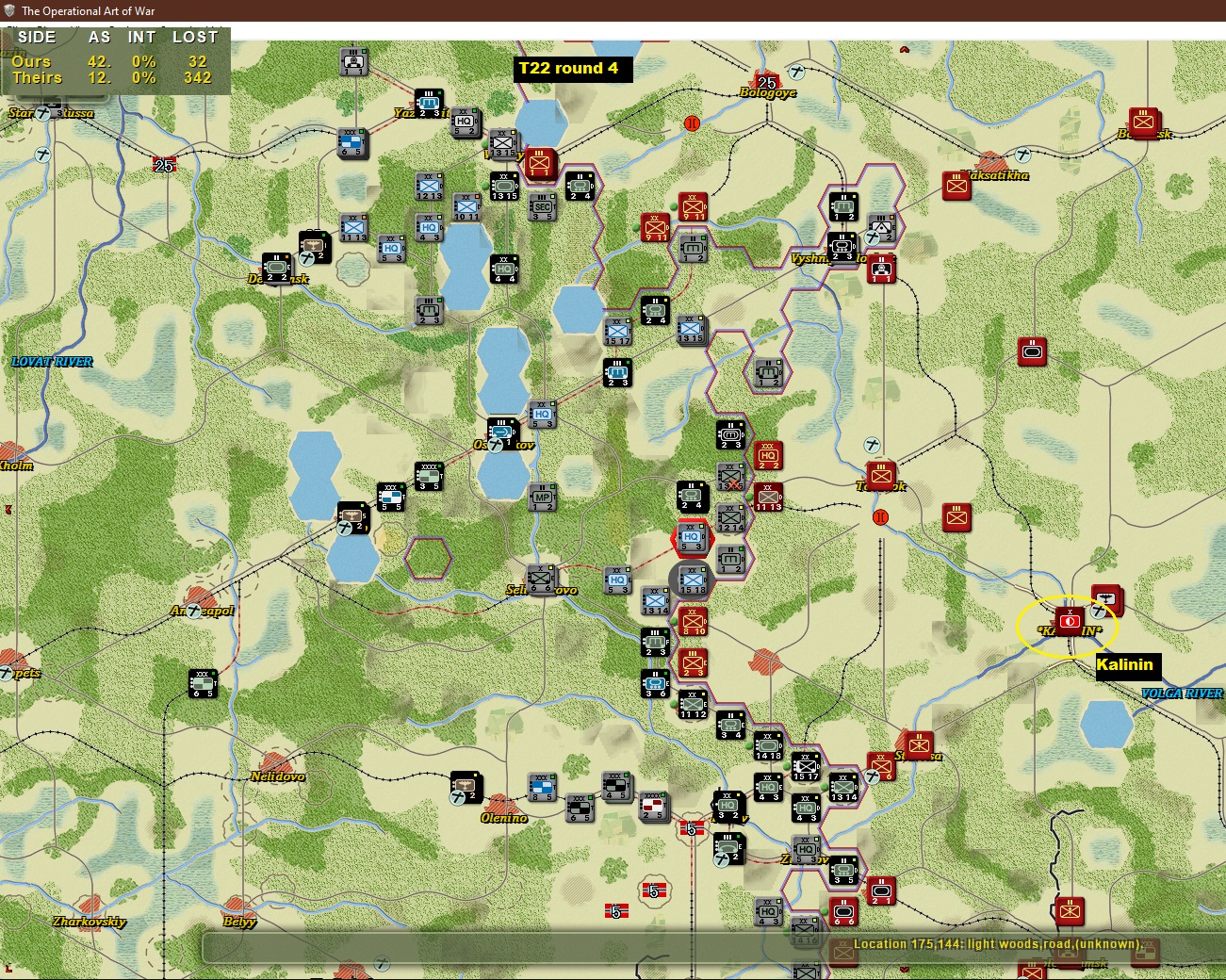Select the black armored counter rated 3 4

[x=730, y=725]
